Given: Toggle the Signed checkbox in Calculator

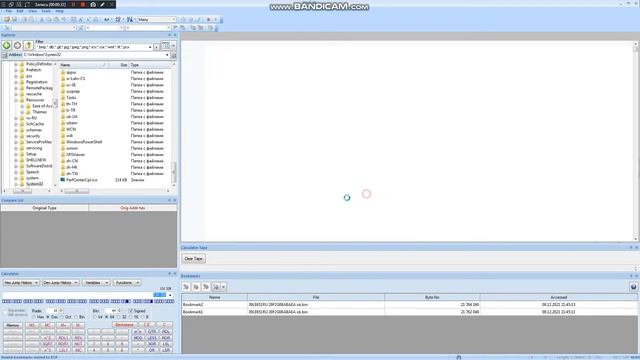Looking at the screenshot, I should (131, 311).
